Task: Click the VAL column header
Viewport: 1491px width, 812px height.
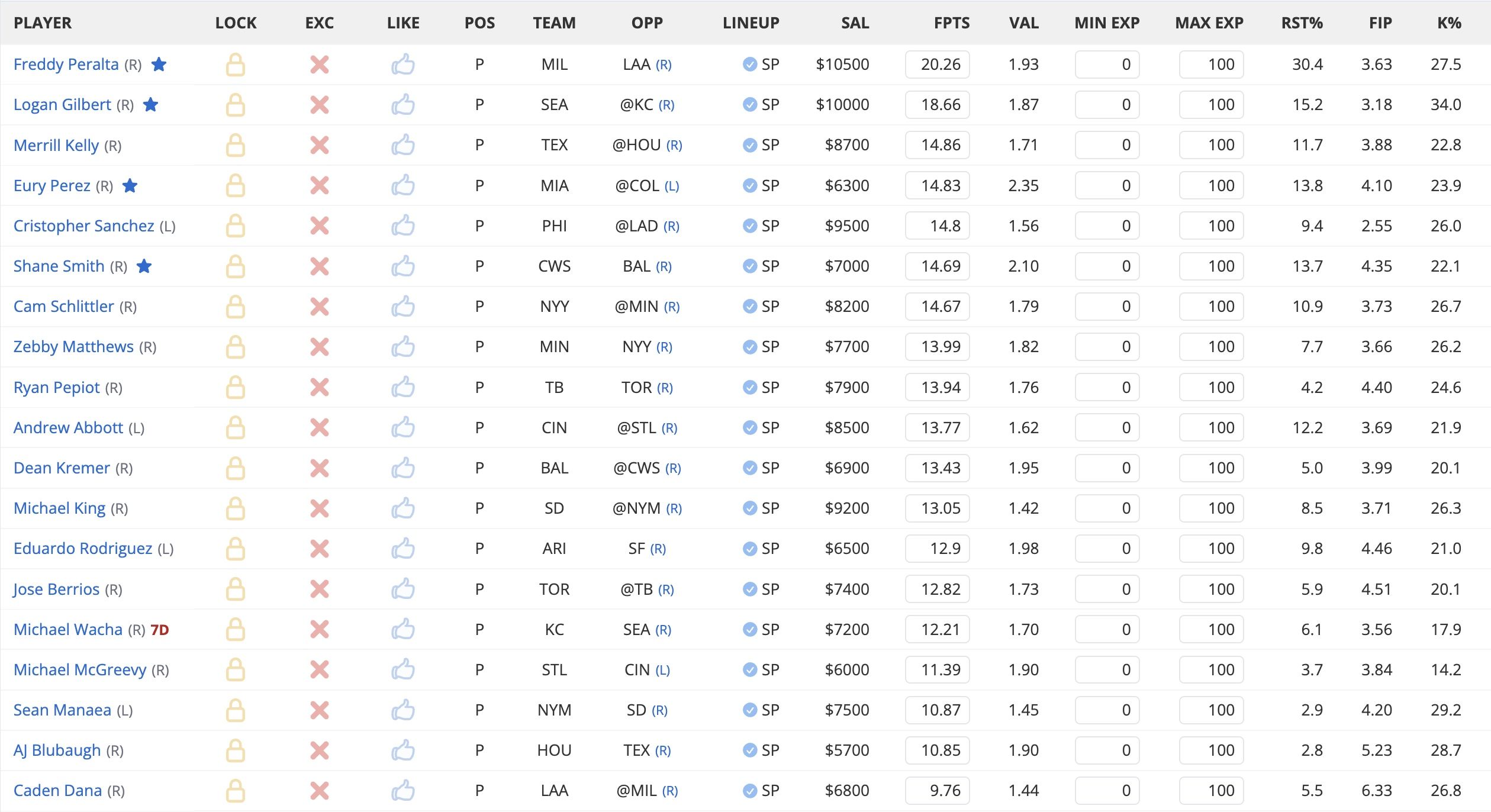Action: [1023, 23]
